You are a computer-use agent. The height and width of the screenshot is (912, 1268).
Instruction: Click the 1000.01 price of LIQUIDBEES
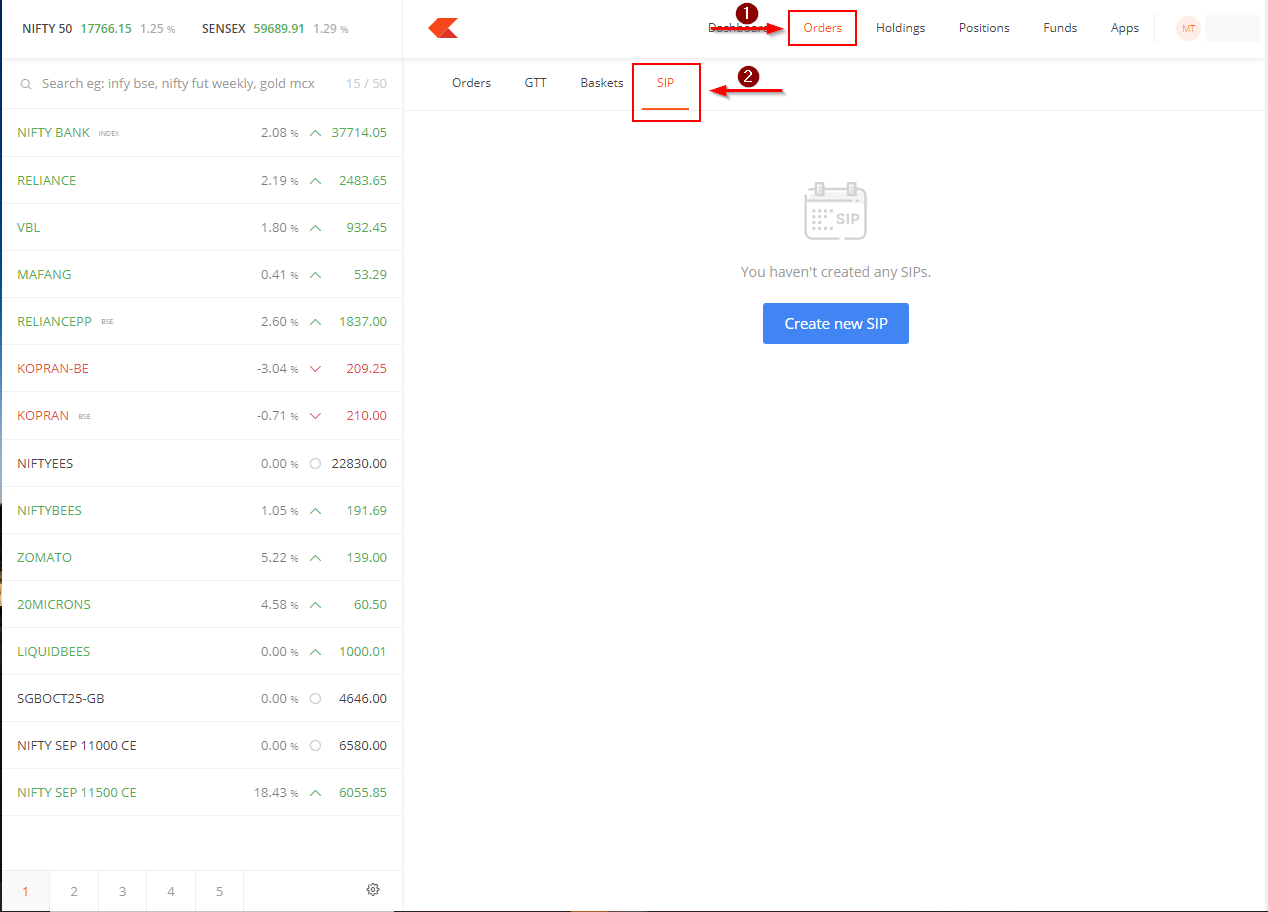(x=363, y=651)
